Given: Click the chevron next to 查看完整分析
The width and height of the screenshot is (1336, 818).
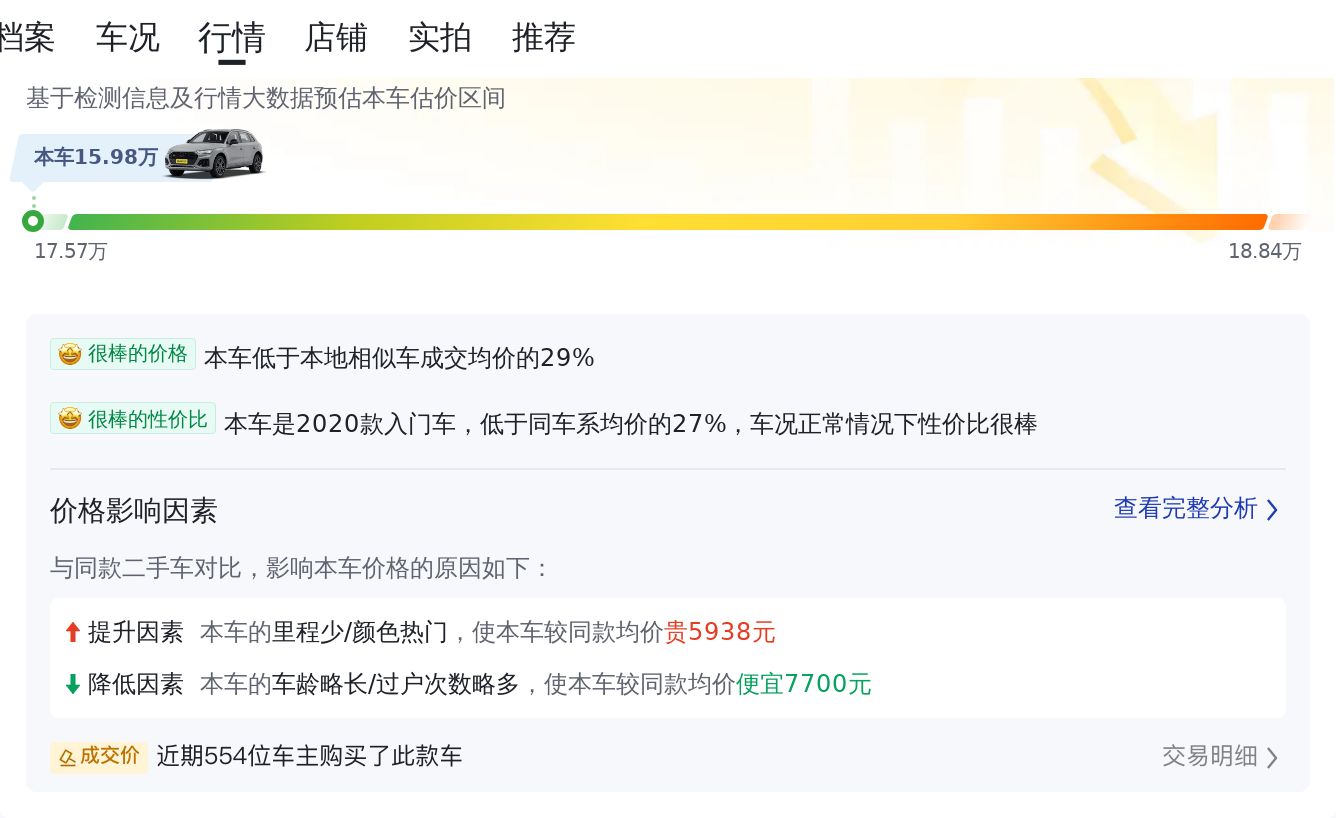Looking at the screenshot, I should pyautogui.click(x=1272, y=510).
